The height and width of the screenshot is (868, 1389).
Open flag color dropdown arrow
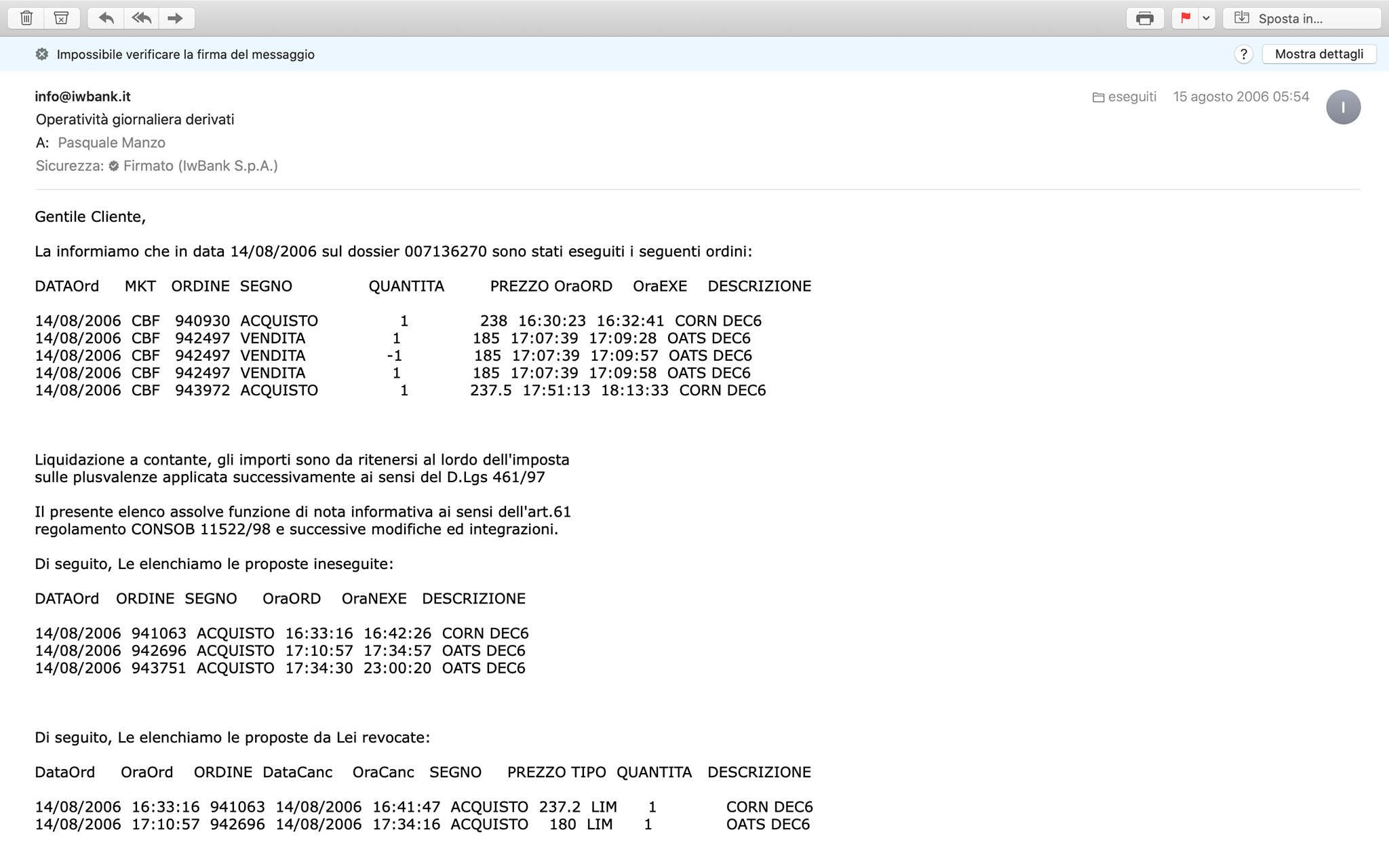coord(1207,18)
